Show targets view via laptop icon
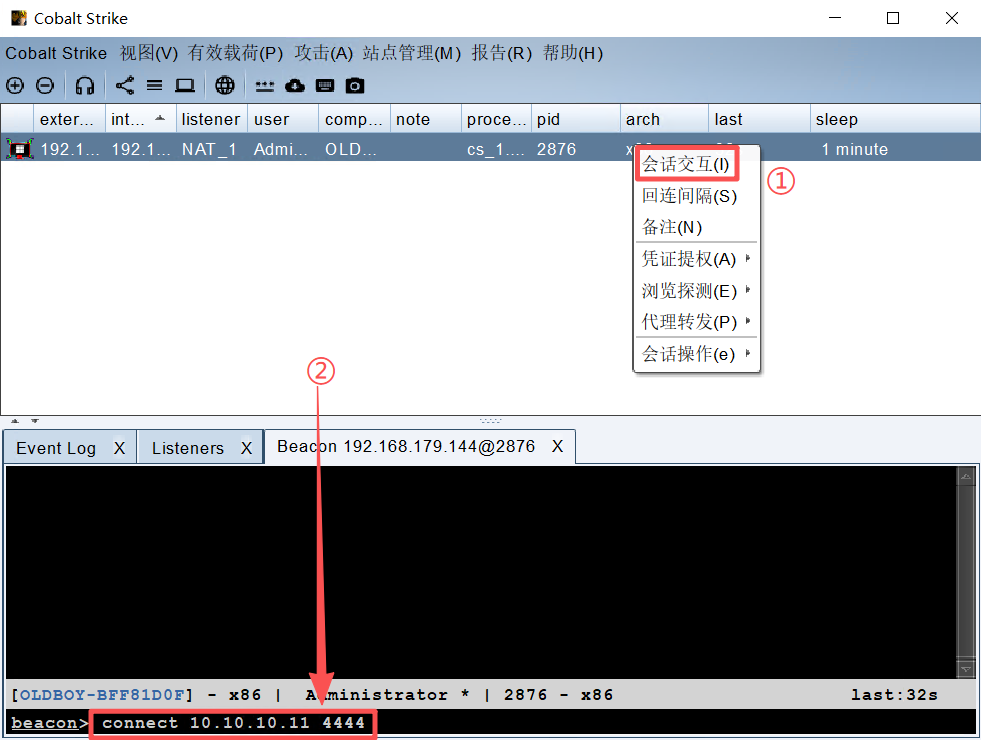The image size is (981, 740). pos(185,85)
